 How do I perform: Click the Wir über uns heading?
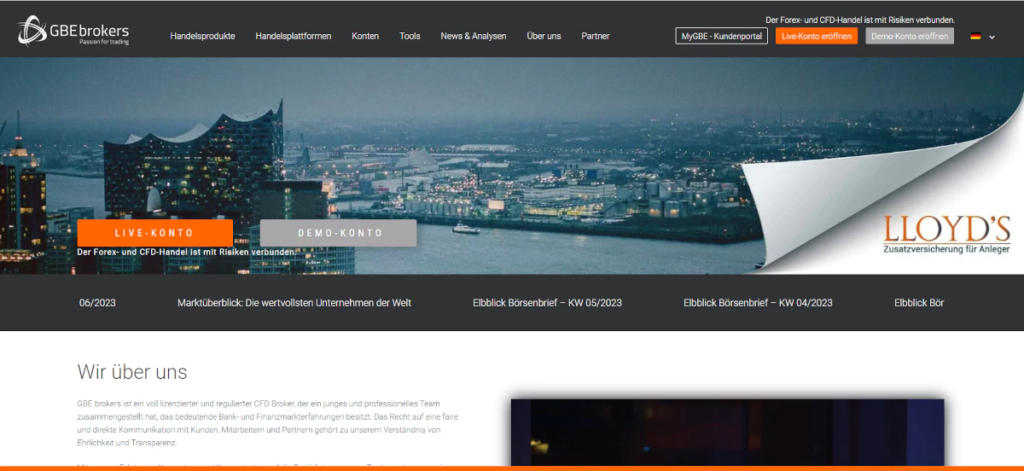133,372
